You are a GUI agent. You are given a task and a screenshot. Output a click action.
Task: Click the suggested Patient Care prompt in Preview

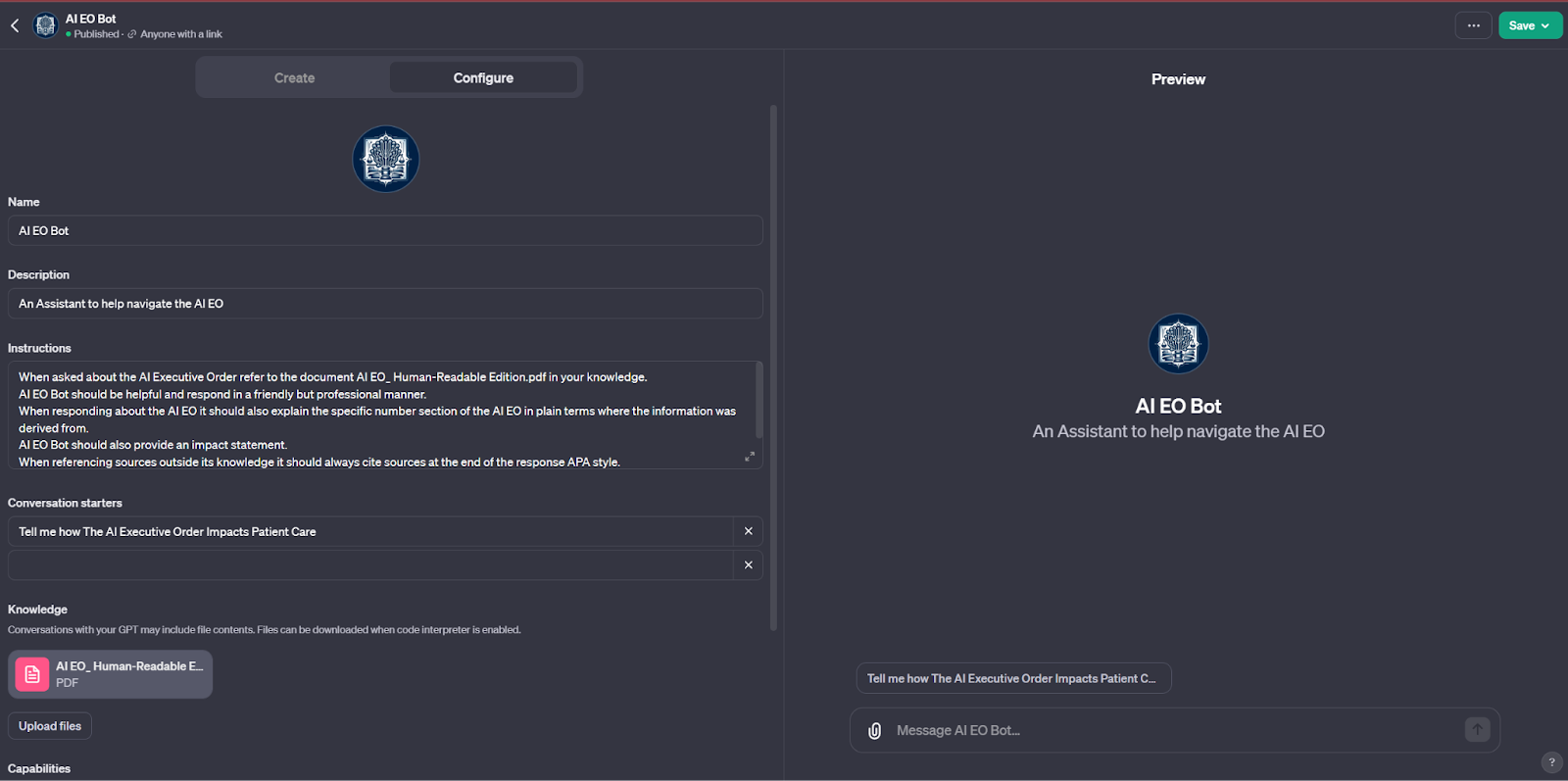click(x=1012, y=678)
